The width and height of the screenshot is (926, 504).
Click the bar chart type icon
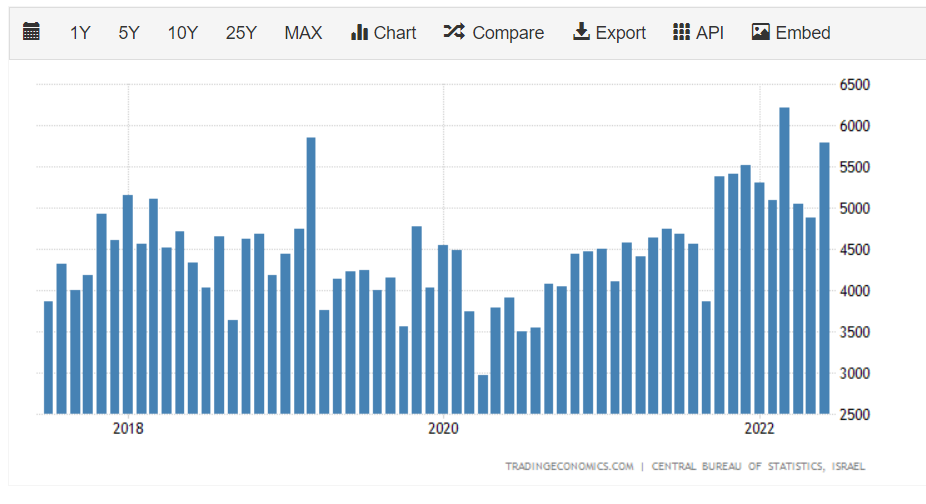pos(360,33)
